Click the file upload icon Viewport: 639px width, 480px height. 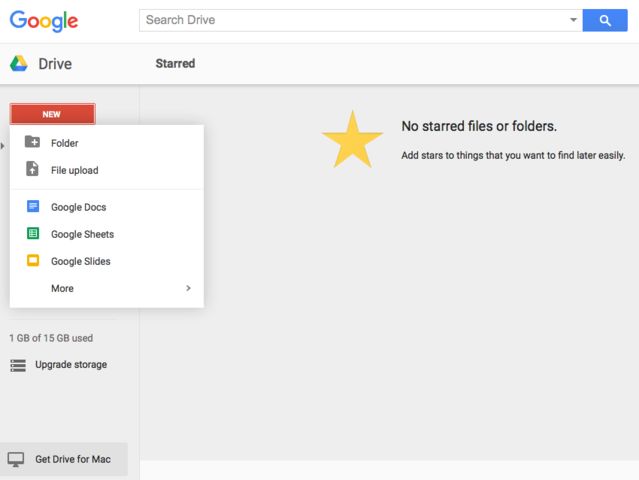pos(32,169)
